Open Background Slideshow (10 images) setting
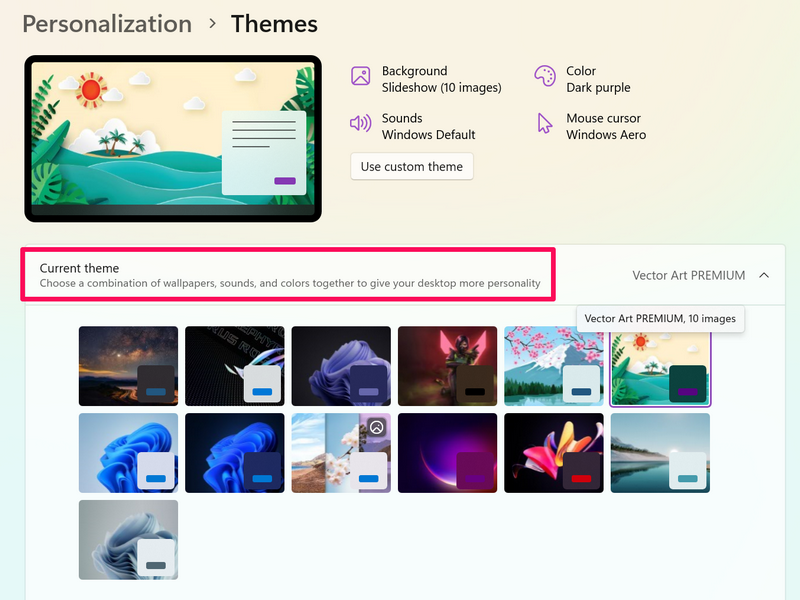800x600 pixels. point(441,79)
